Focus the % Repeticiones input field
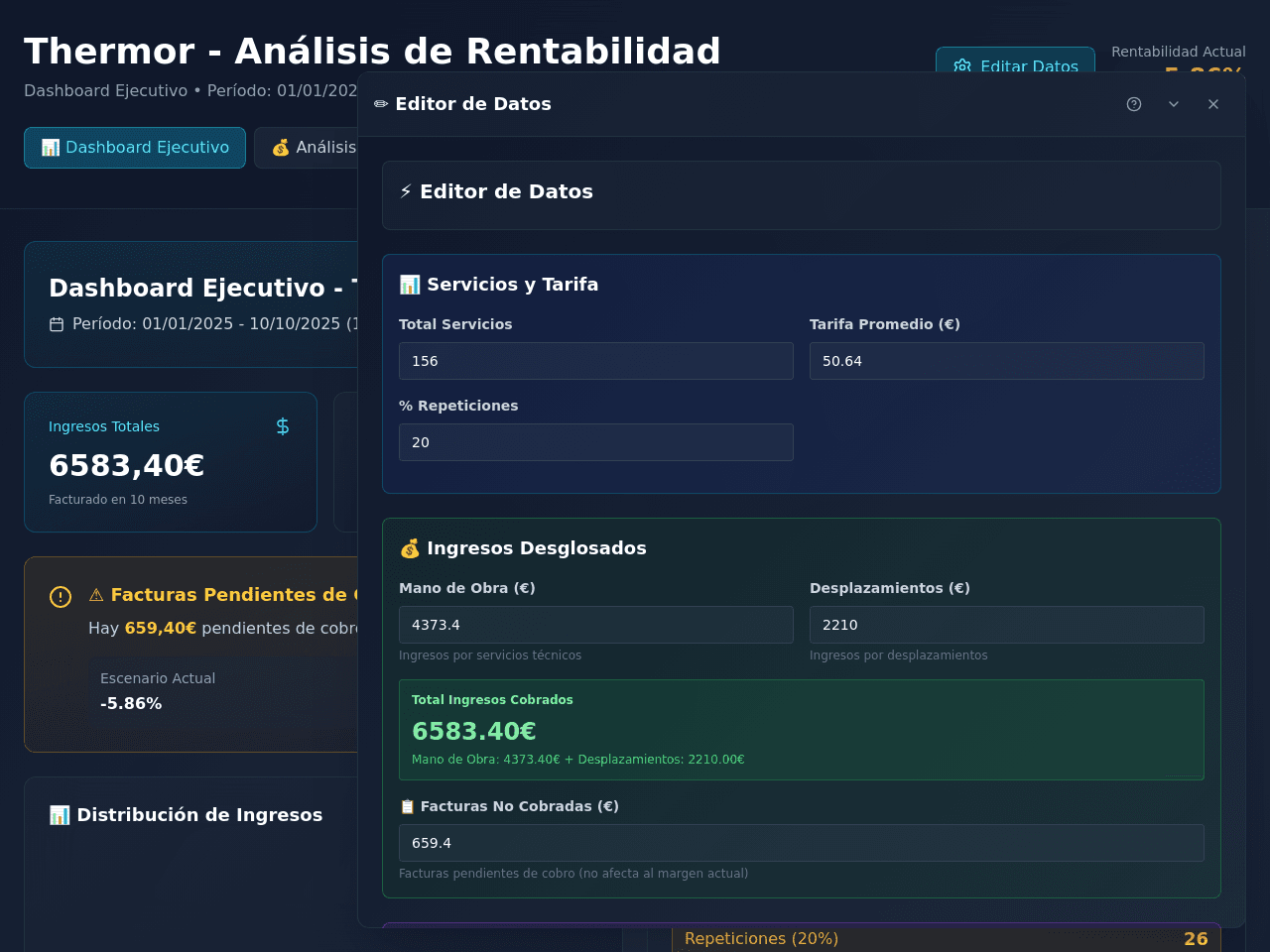 pos(596,442)
